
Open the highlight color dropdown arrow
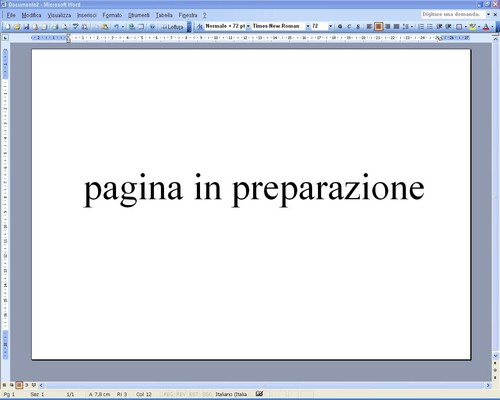479,26
